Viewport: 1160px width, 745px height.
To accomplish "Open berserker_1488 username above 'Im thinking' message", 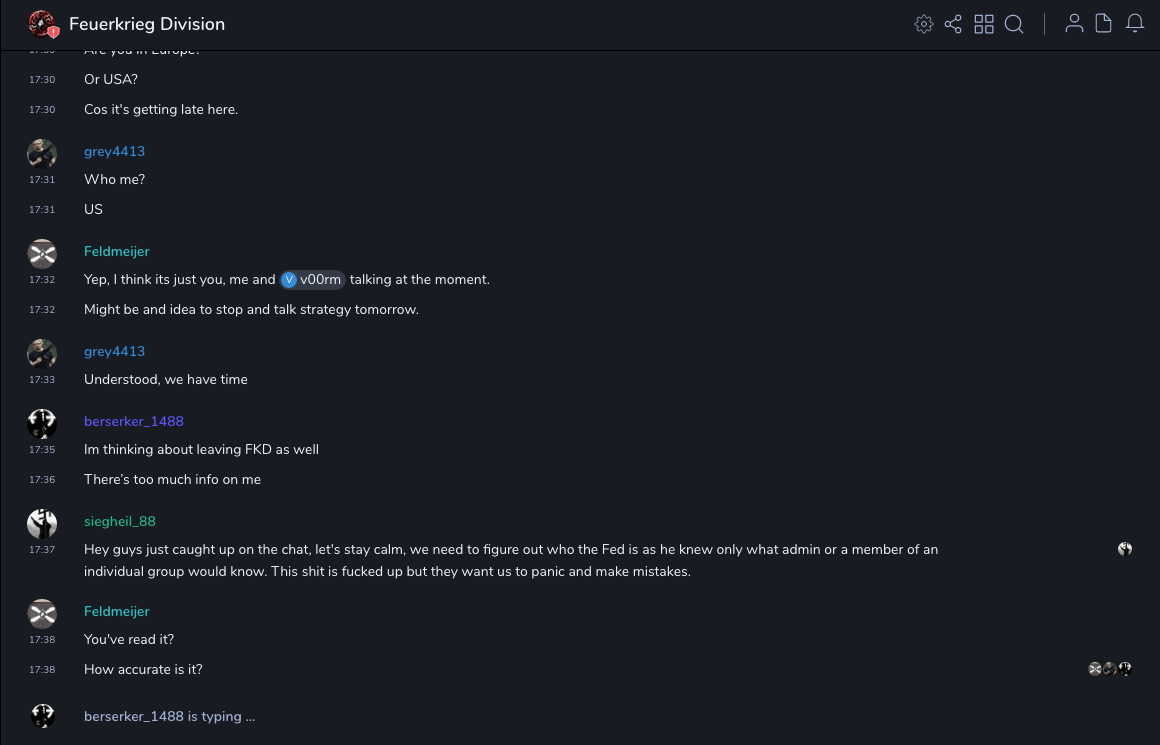I will tap(134, 421).
